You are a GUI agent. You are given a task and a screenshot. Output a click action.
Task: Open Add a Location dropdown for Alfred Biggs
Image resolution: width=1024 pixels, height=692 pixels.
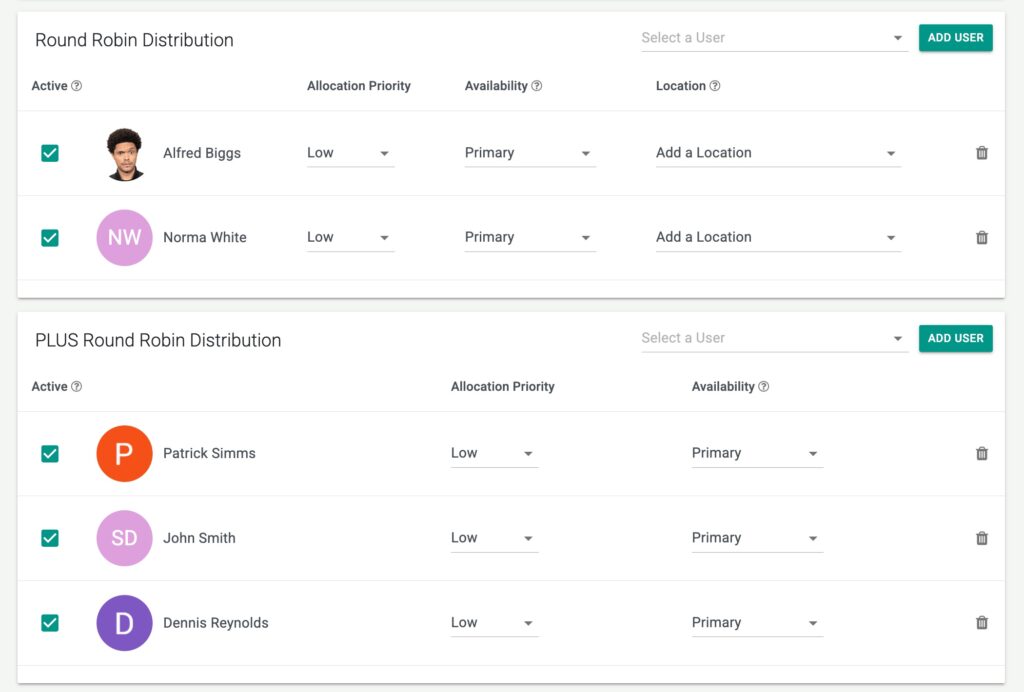(x=777, y=153)
